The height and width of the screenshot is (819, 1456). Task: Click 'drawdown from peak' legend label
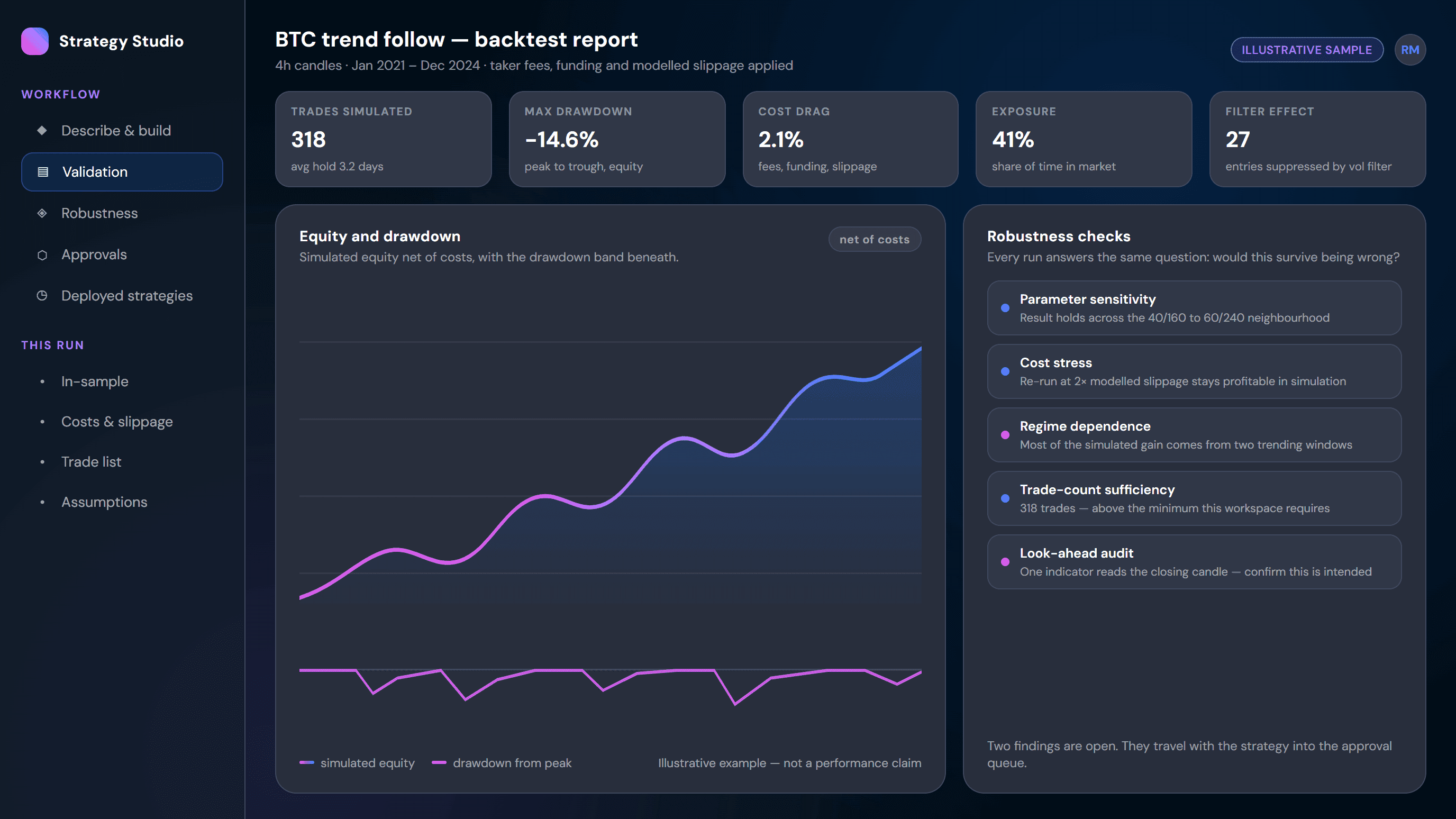[512, 763]
